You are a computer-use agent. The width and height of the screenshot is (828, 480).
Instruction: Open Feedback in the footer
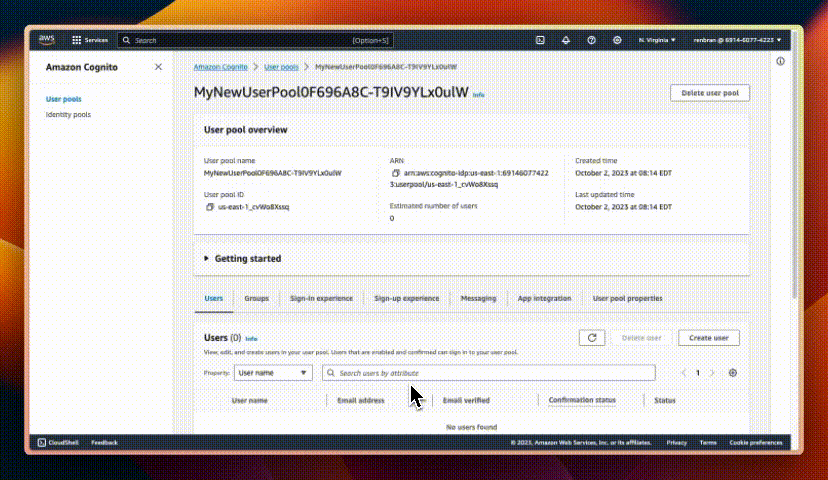104,443
